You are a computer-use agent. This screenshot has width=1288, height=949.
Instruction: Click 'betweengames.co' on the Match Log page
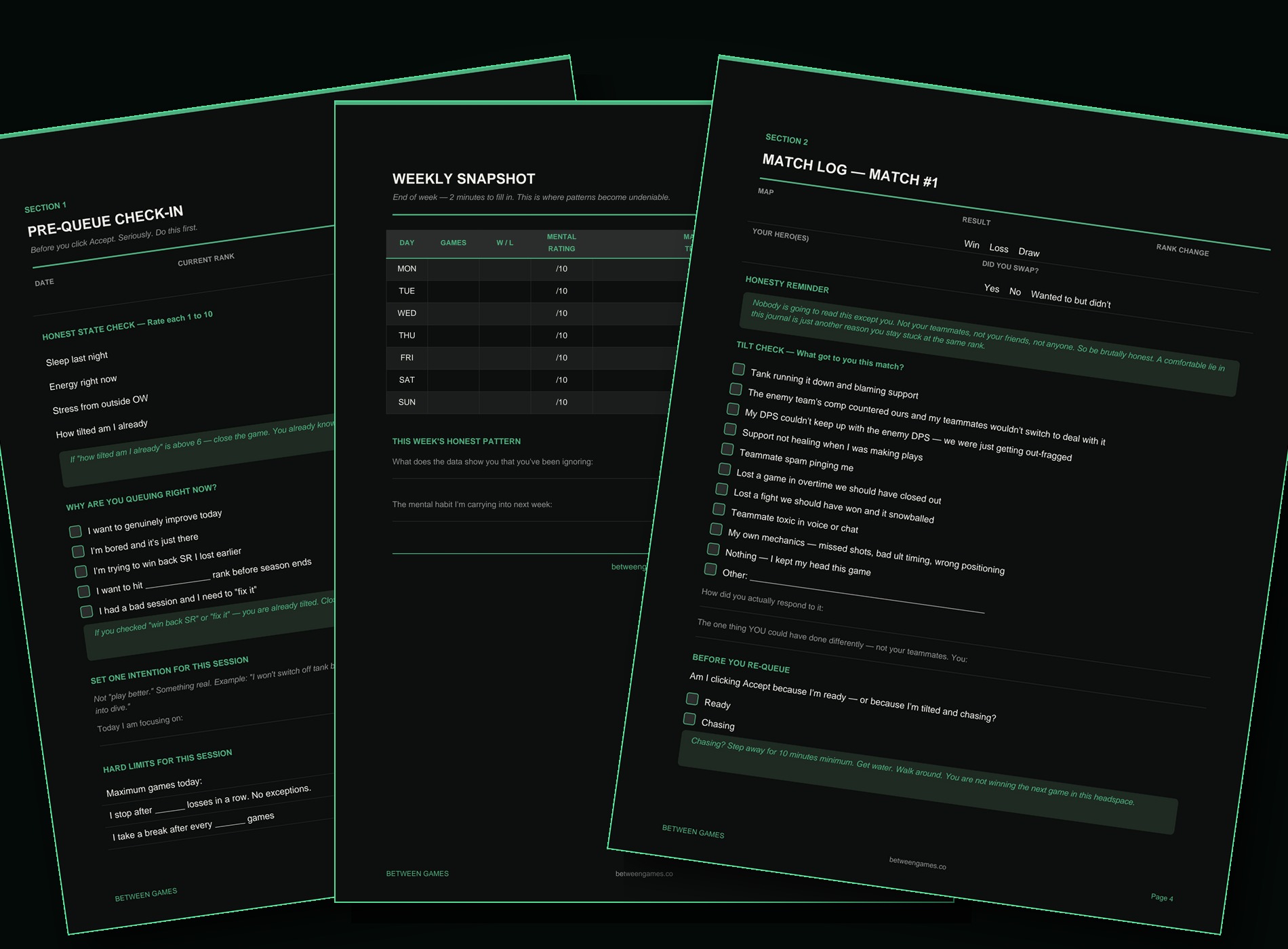coord(917,863)
